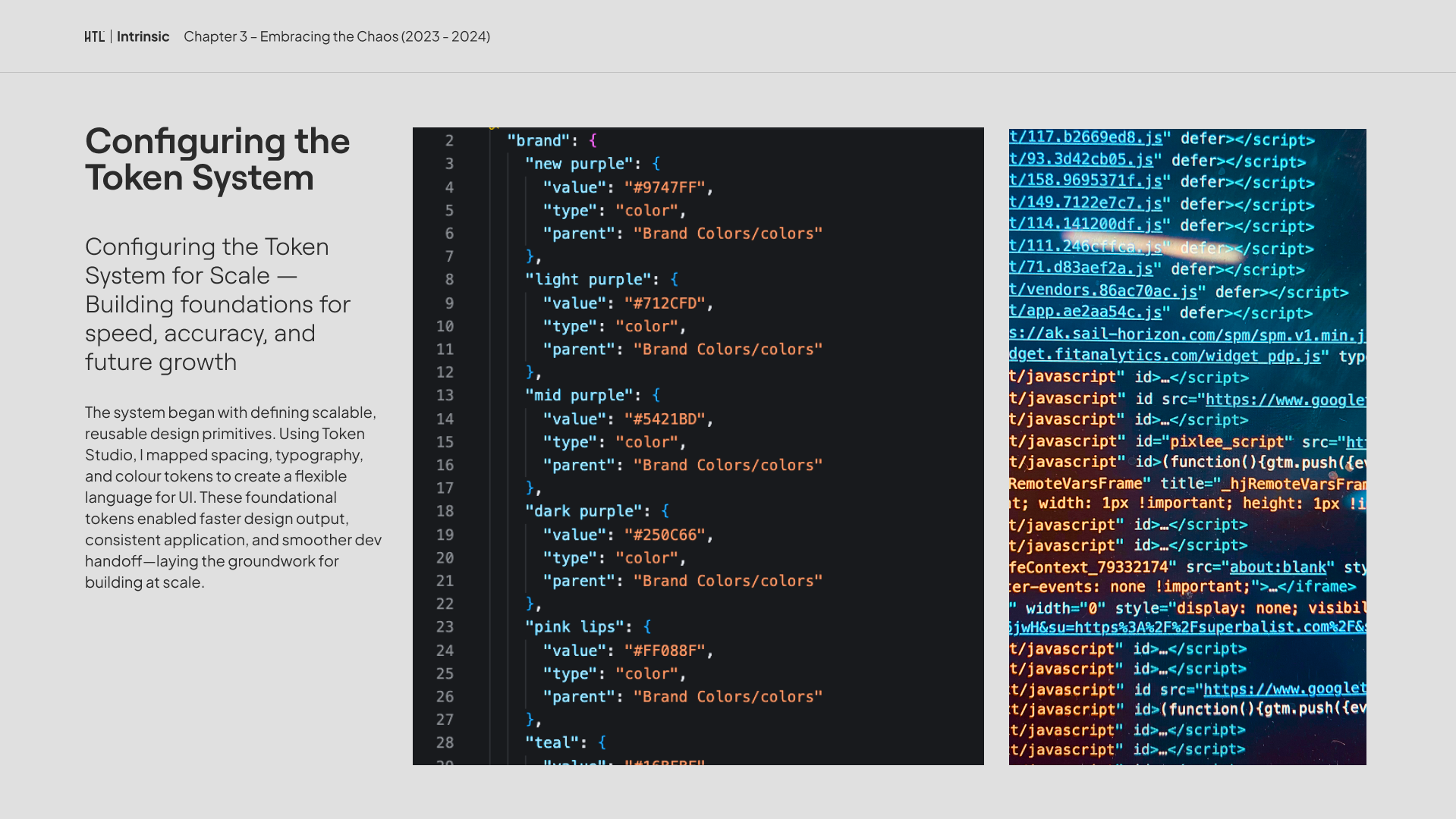The width and height of the screenshot is (1456, 819).
Task: Click the t/71.d83aef2a.js link
Action: point(1081,268)
